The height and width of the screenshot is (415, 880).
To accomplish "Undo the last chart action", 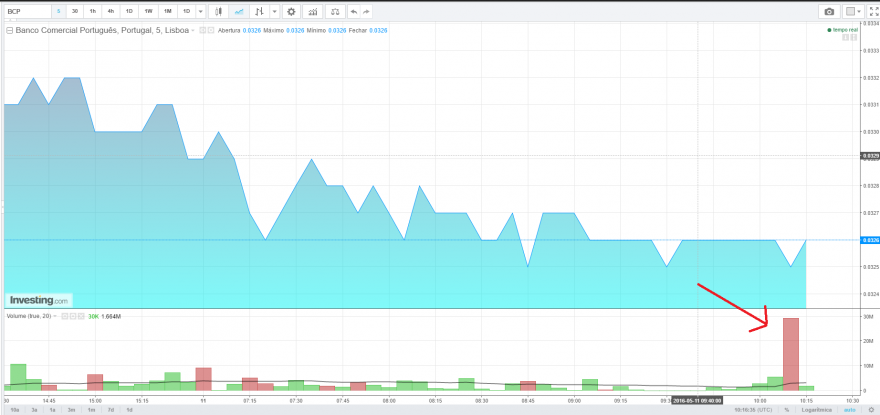I will tap(354, 11).
